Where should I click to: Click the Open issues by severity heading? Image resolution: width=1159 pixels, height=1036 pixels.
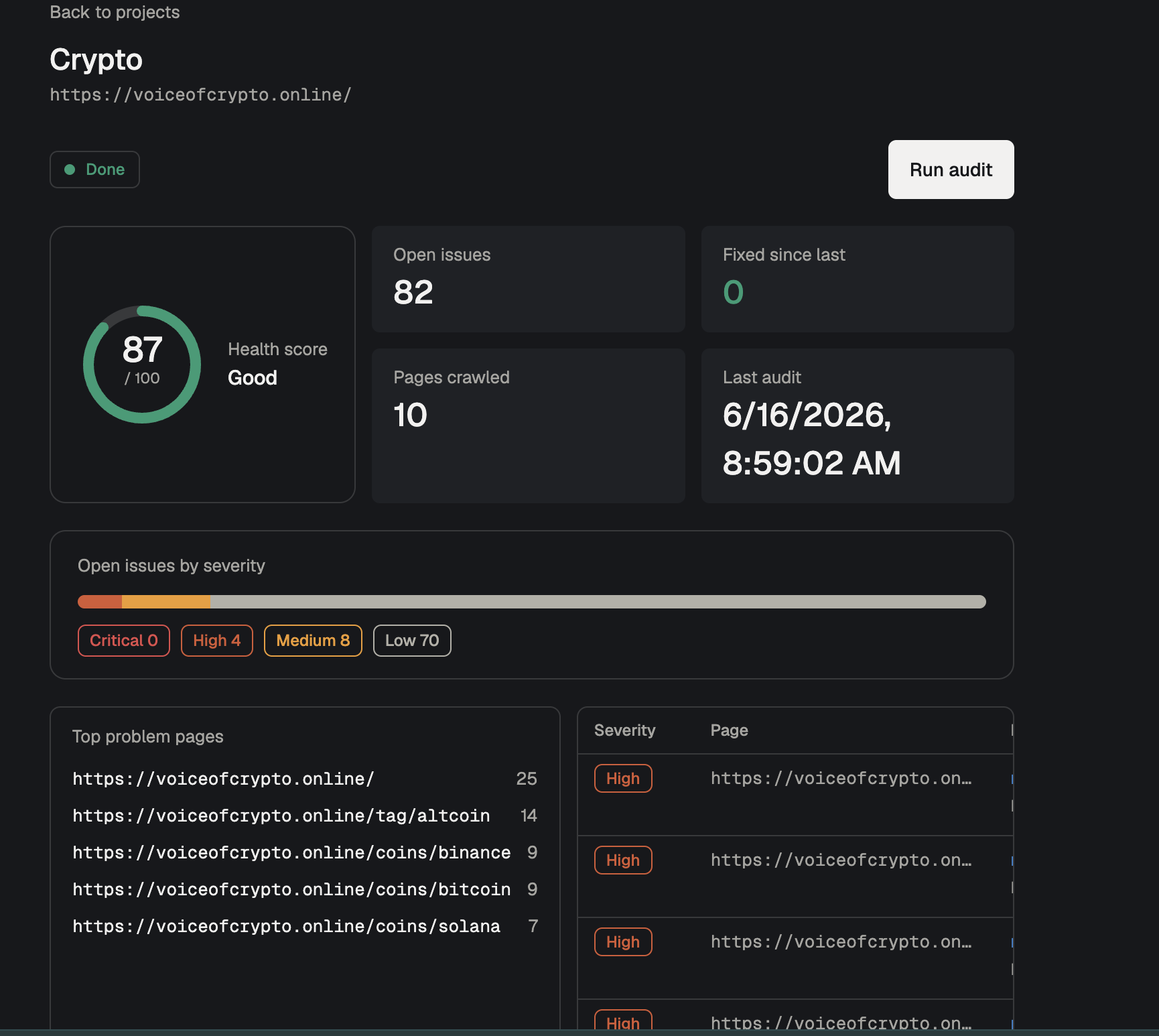[x=172, y=566]
